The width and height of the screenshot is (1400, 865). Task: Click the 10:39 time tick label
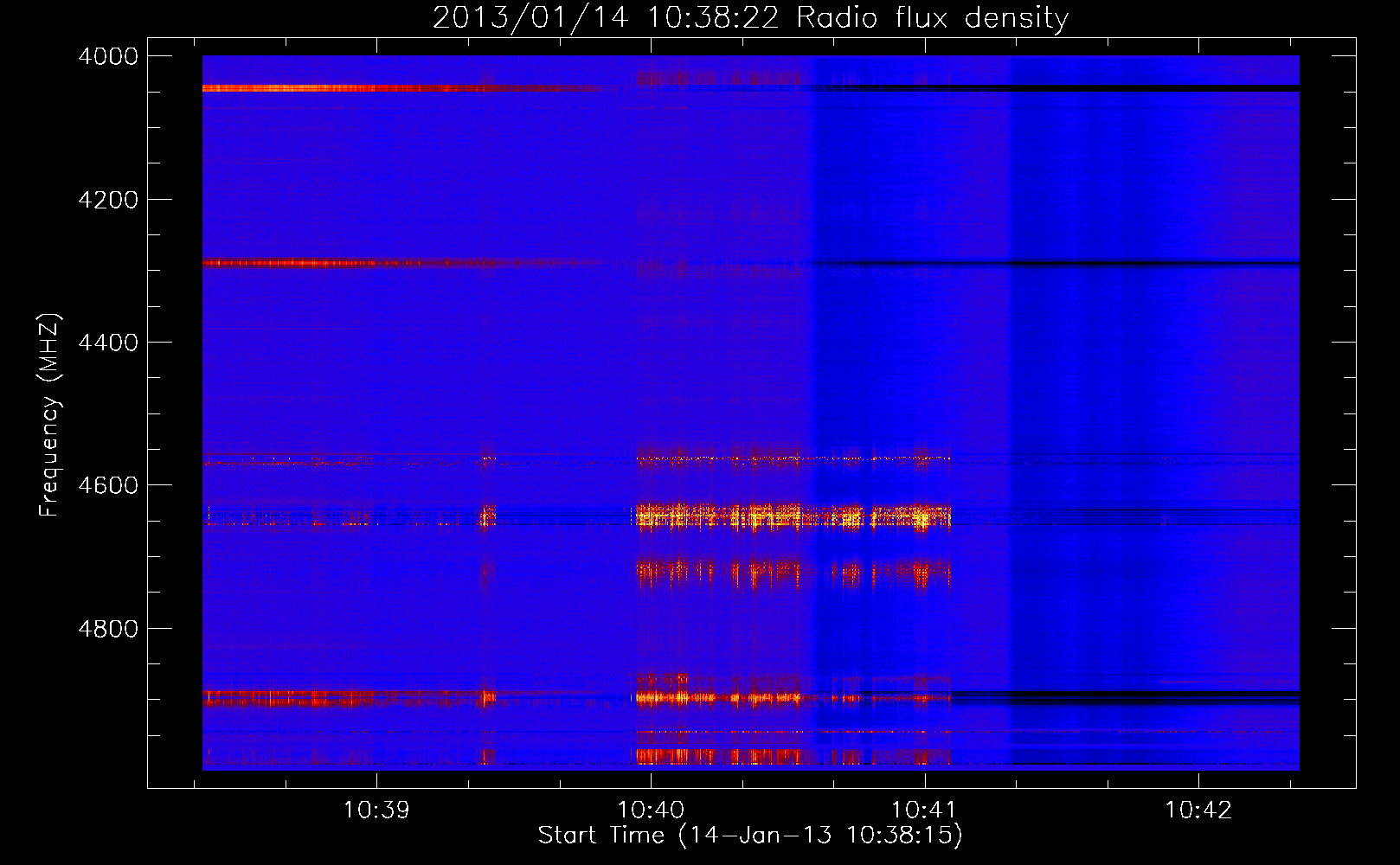coord(376,811)
